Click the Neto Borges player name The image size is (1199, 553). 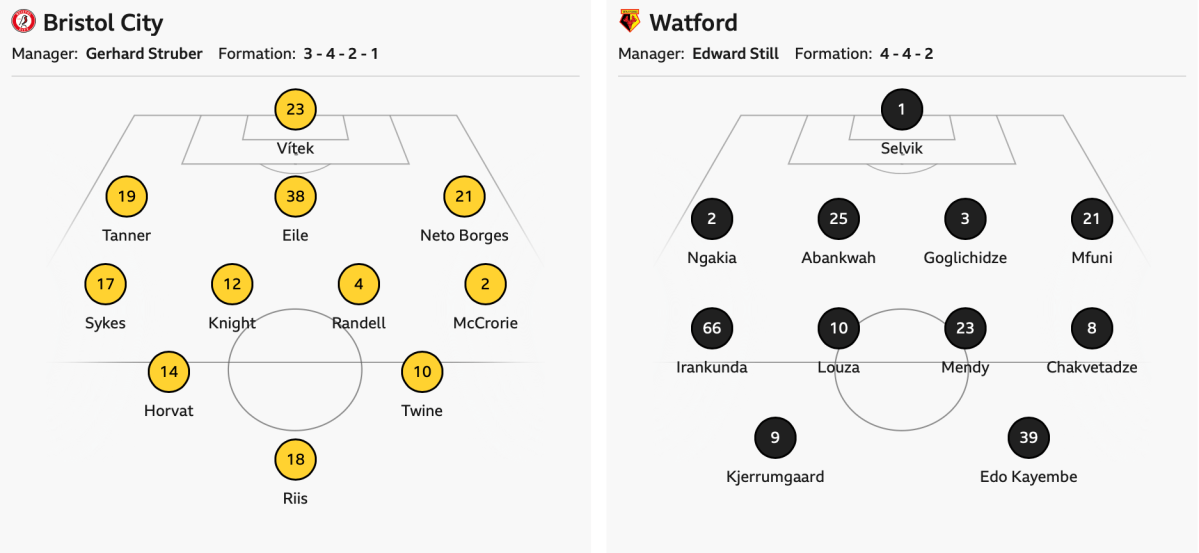click(x=464, y=236)
